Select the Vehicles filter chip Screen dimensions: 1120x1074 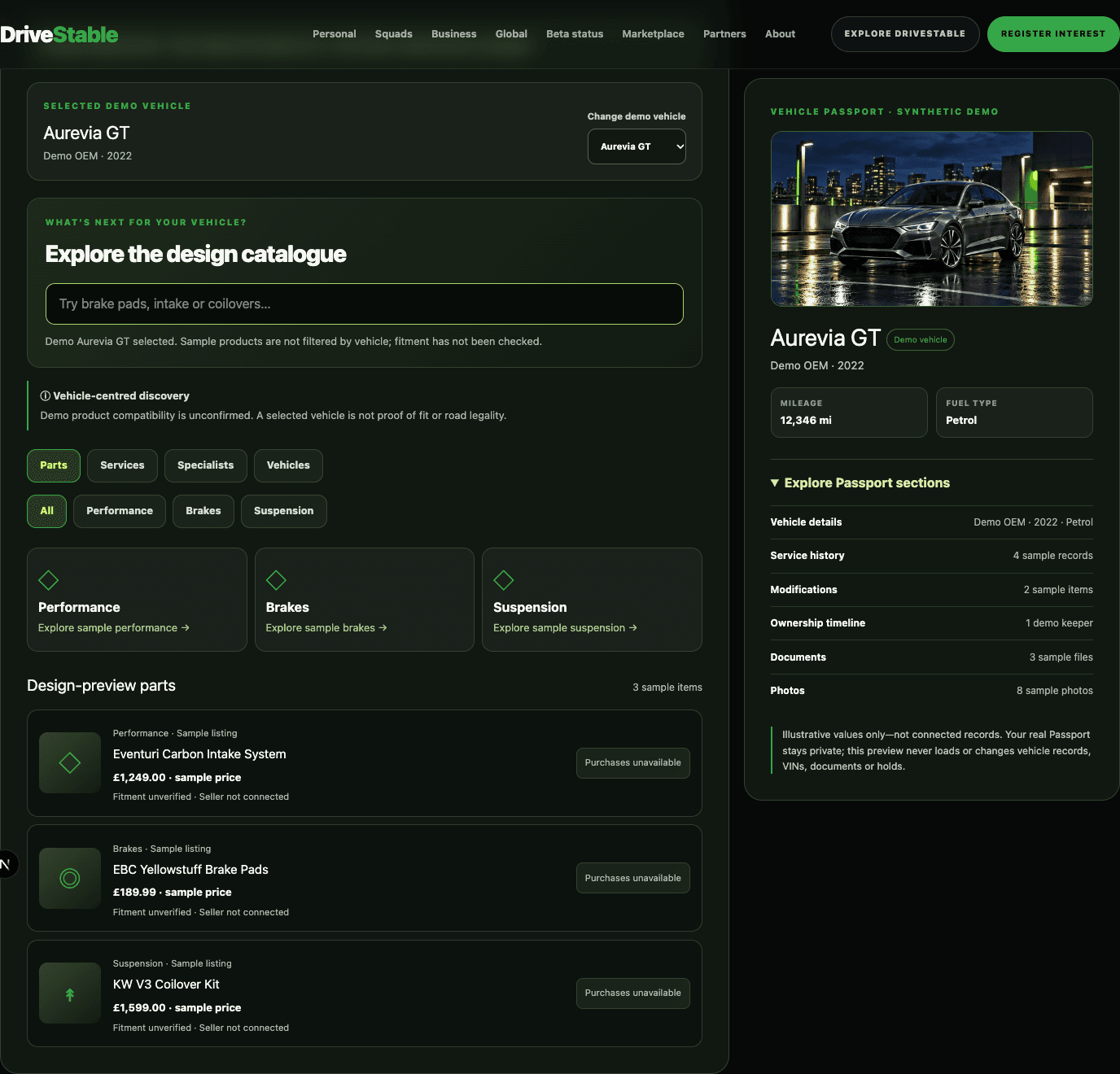point(288,465)
